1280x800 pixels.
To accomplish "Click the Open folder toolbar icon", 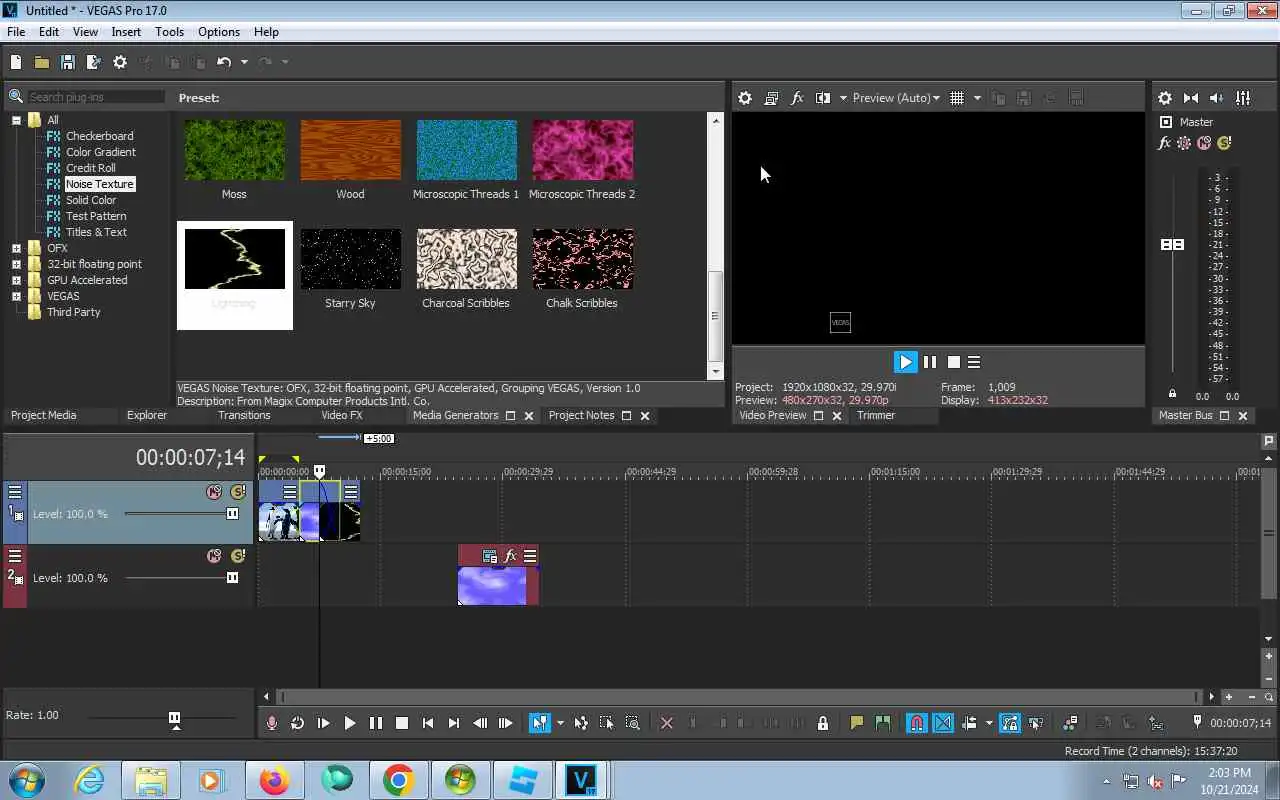I will [42, 62].
